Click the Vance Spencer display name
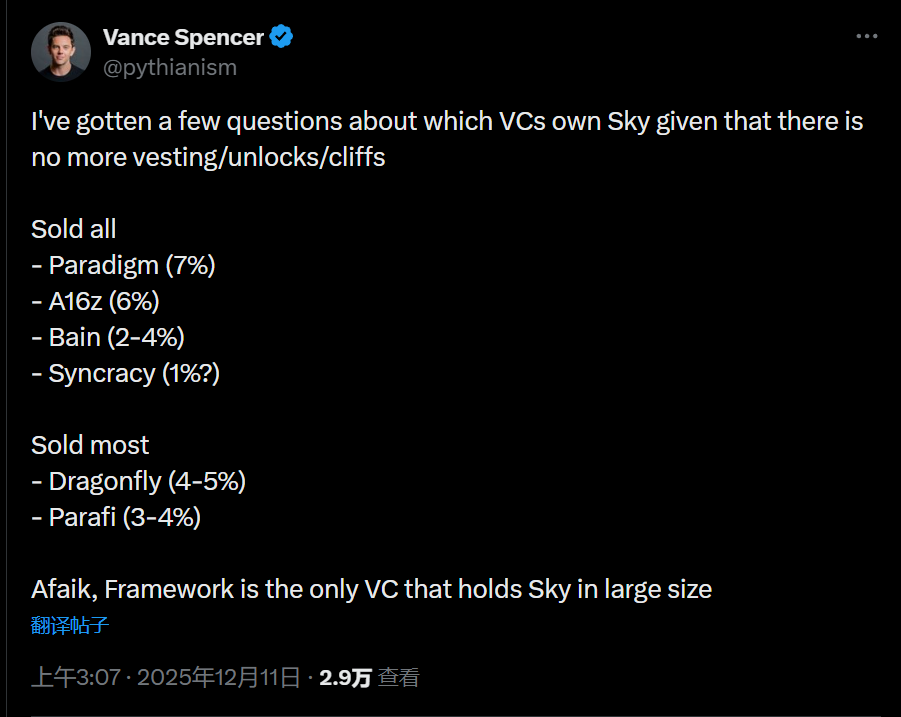 (183, 38)
